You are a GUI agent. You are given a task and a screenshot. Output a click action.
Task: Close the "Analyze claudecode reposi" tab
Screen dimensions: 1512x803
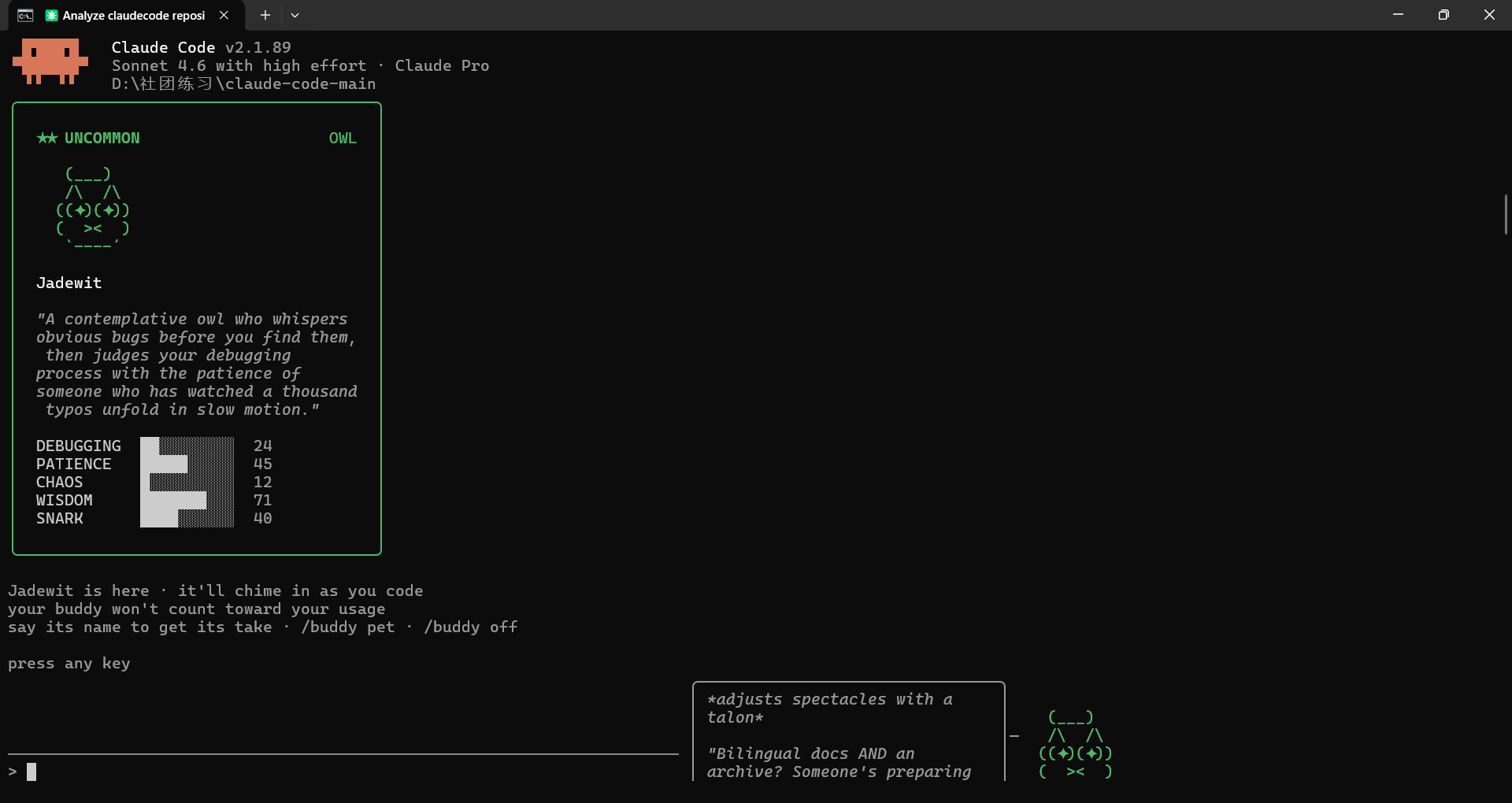(x=224, y=15)
